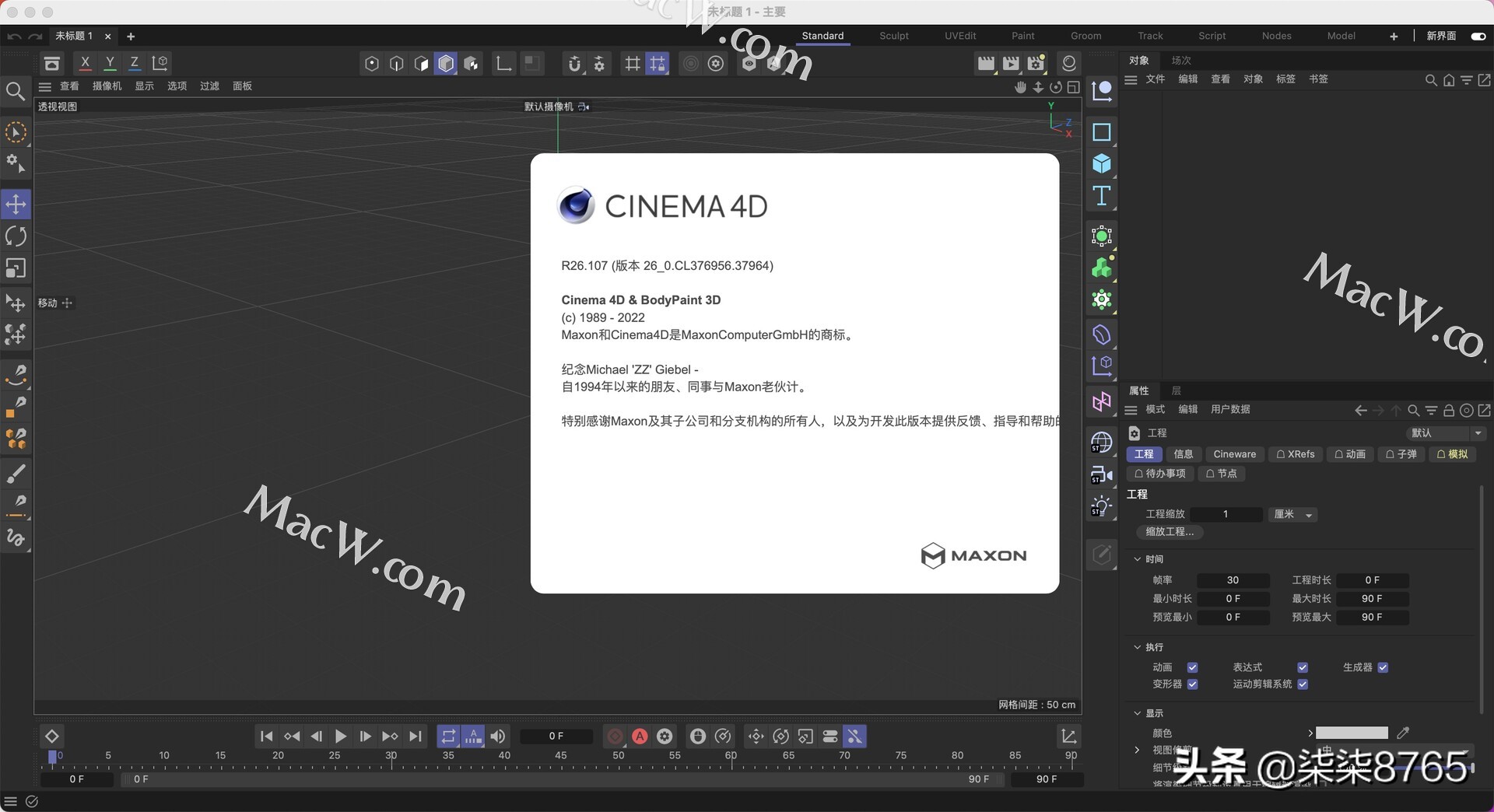The width and height of the screenshot is (1494, 812).
Task: Jump to the end of timeline
Action: pos(416,736)
